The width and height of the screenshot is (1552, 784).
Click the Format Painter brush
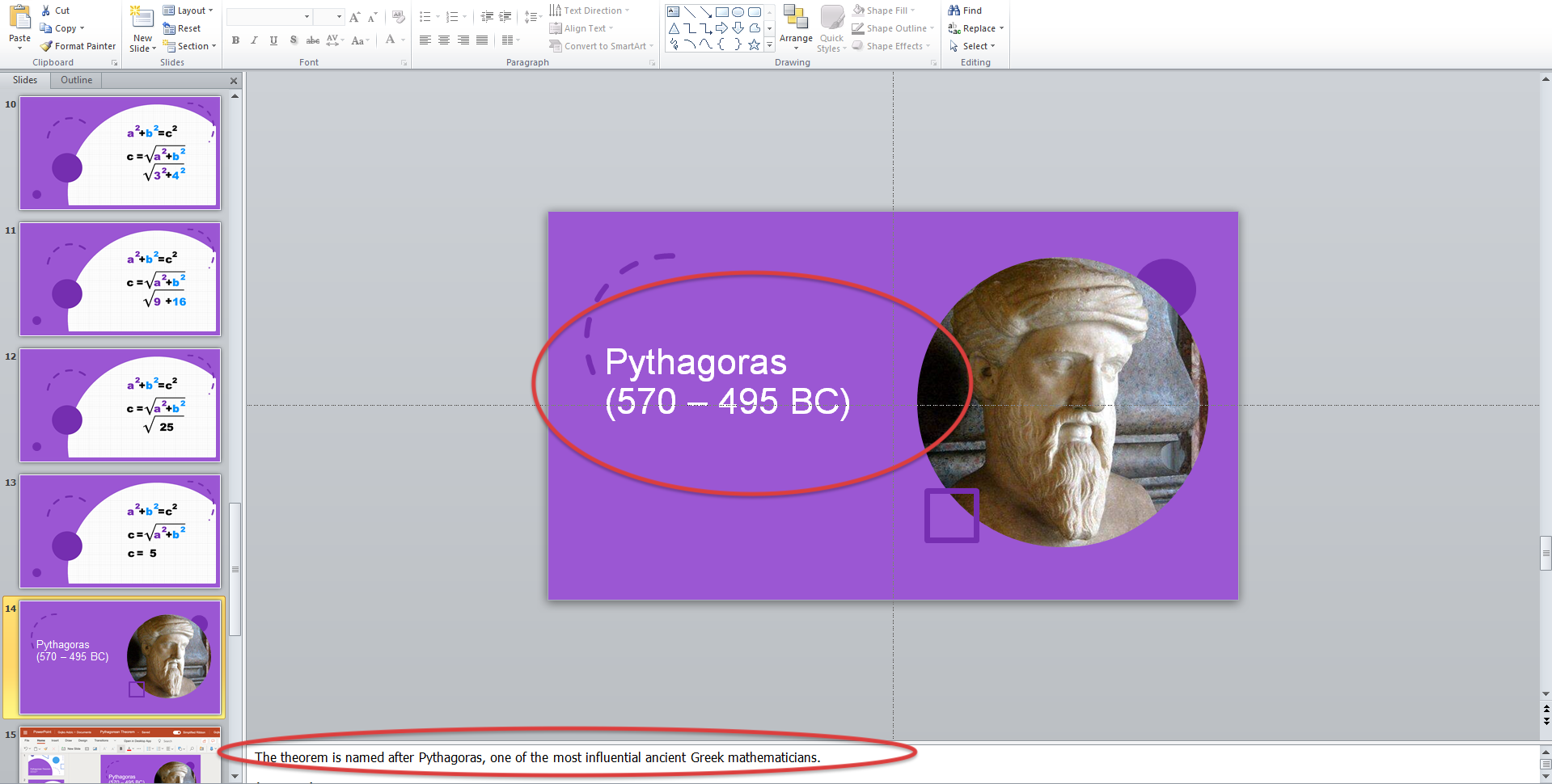tap(78, 46)
